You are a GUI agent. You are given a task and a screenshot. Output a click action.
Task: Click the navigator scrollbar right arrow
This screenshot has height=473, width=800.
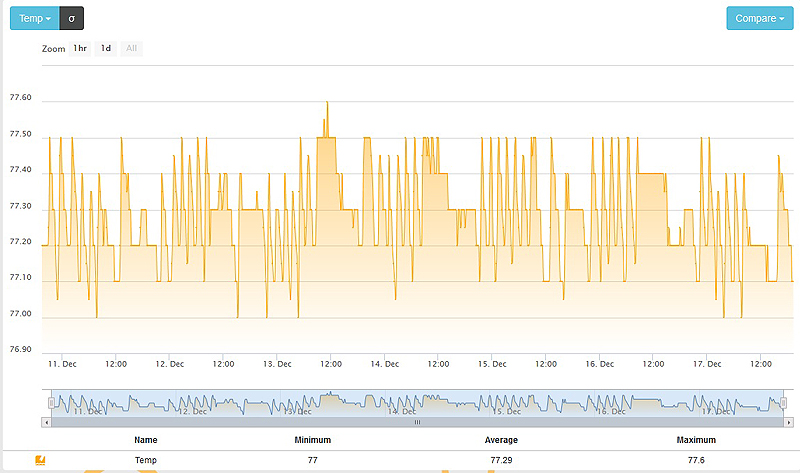point(789,422)
